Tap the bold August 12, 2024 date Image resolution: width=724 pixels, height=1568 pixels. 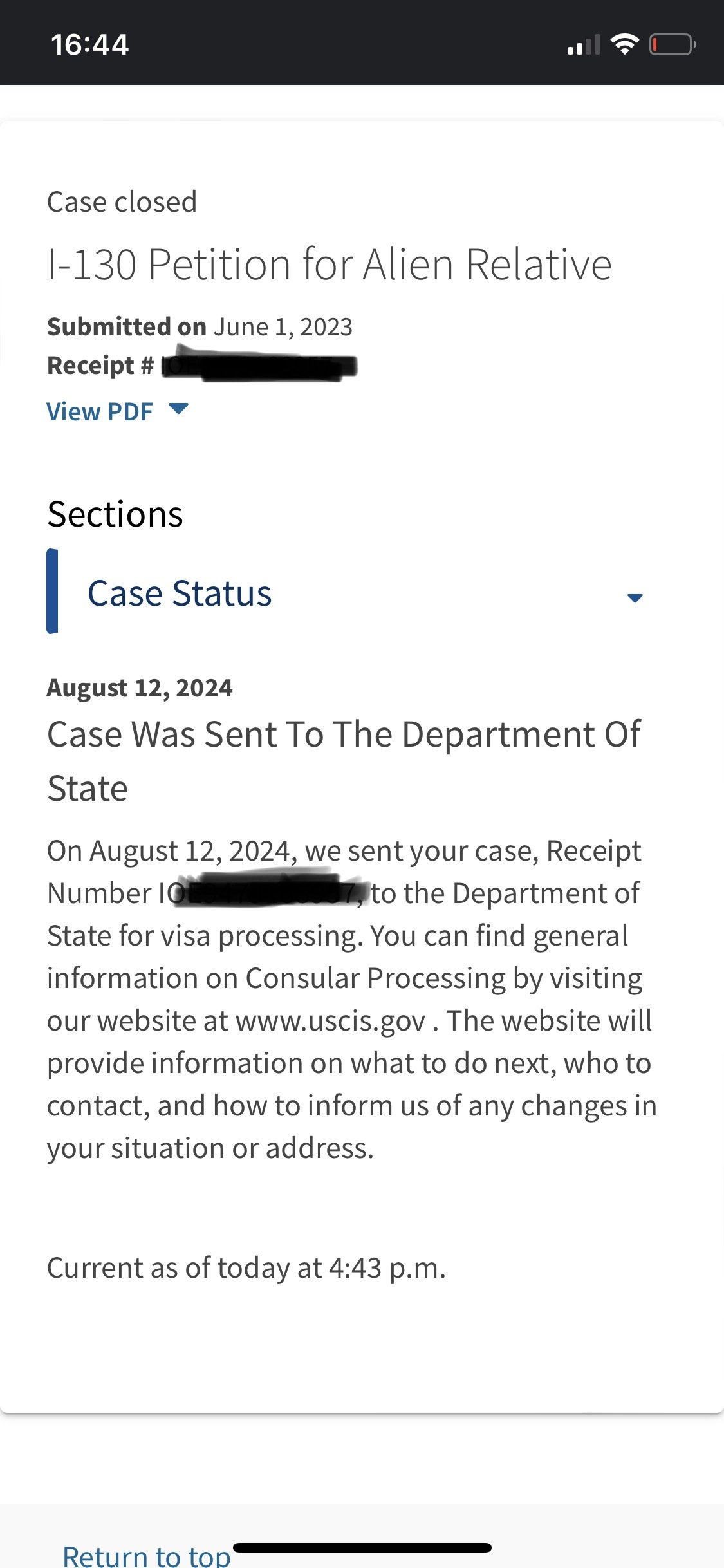[140, 688]
